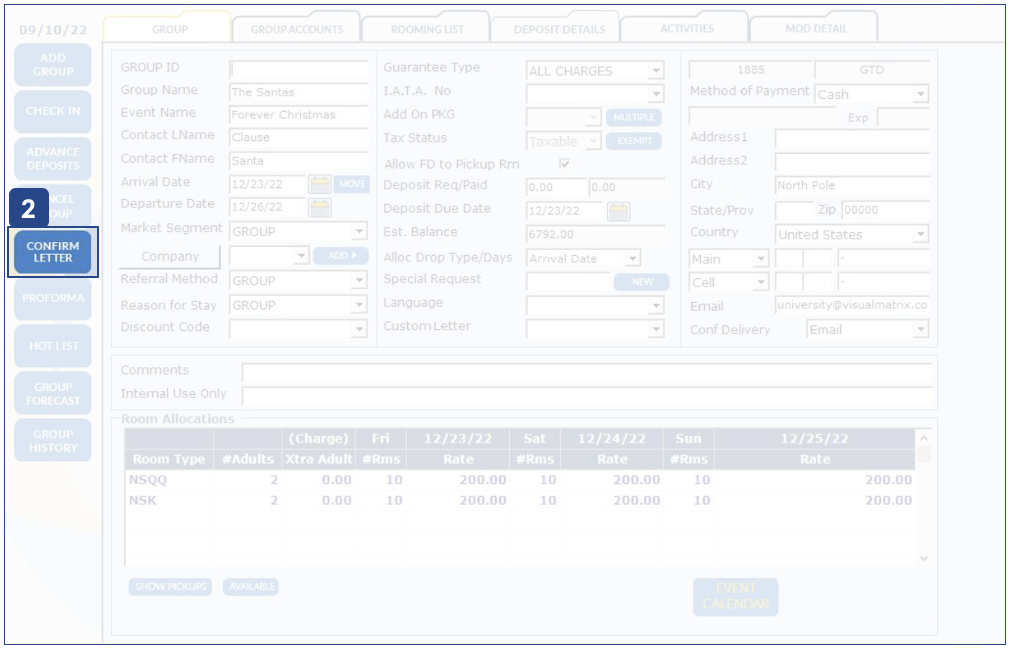
Task: Switch to the Deposit Details tab
Action: coord(559,29)
